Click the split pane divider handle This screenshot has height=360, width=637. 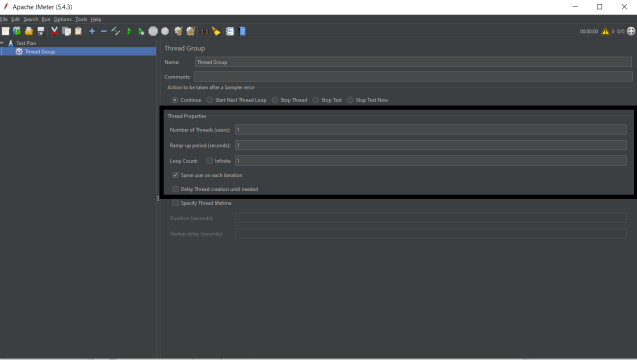[x=158, y=198]
